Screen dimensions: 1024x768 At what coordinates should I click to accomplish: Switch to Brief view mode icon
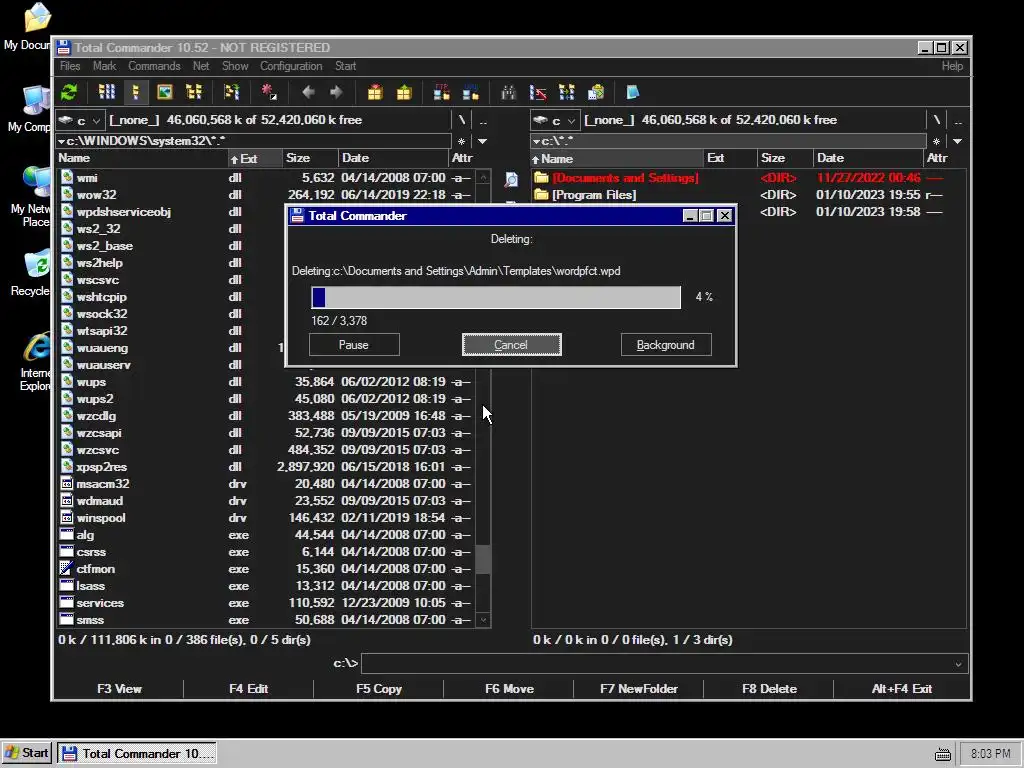pos(106,92)
